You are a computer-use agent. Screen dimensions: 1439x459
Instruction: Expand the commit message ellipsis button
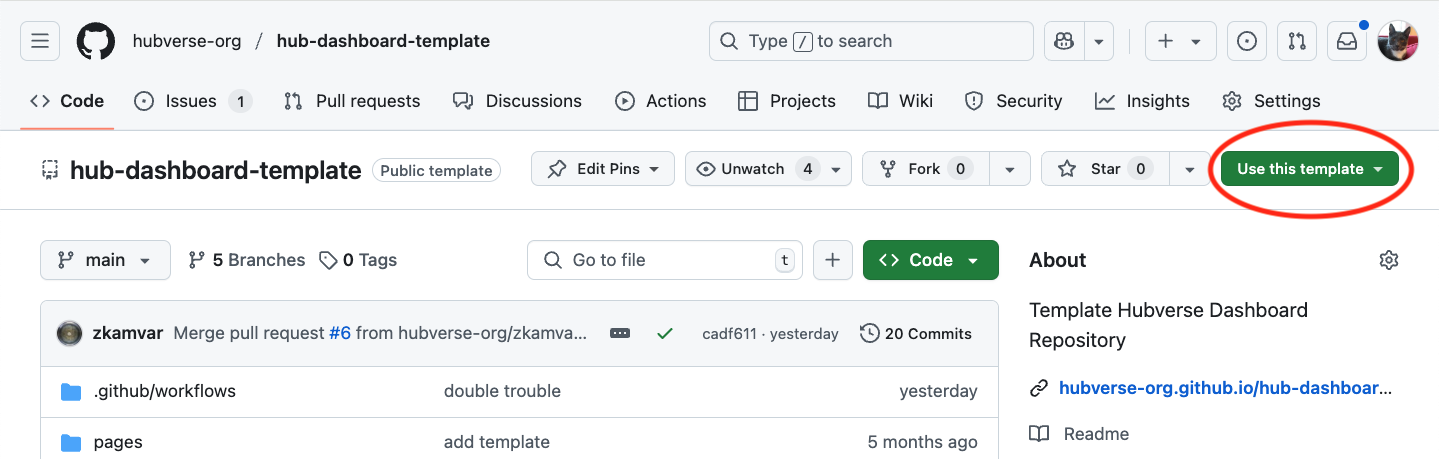tap(620, 333)
